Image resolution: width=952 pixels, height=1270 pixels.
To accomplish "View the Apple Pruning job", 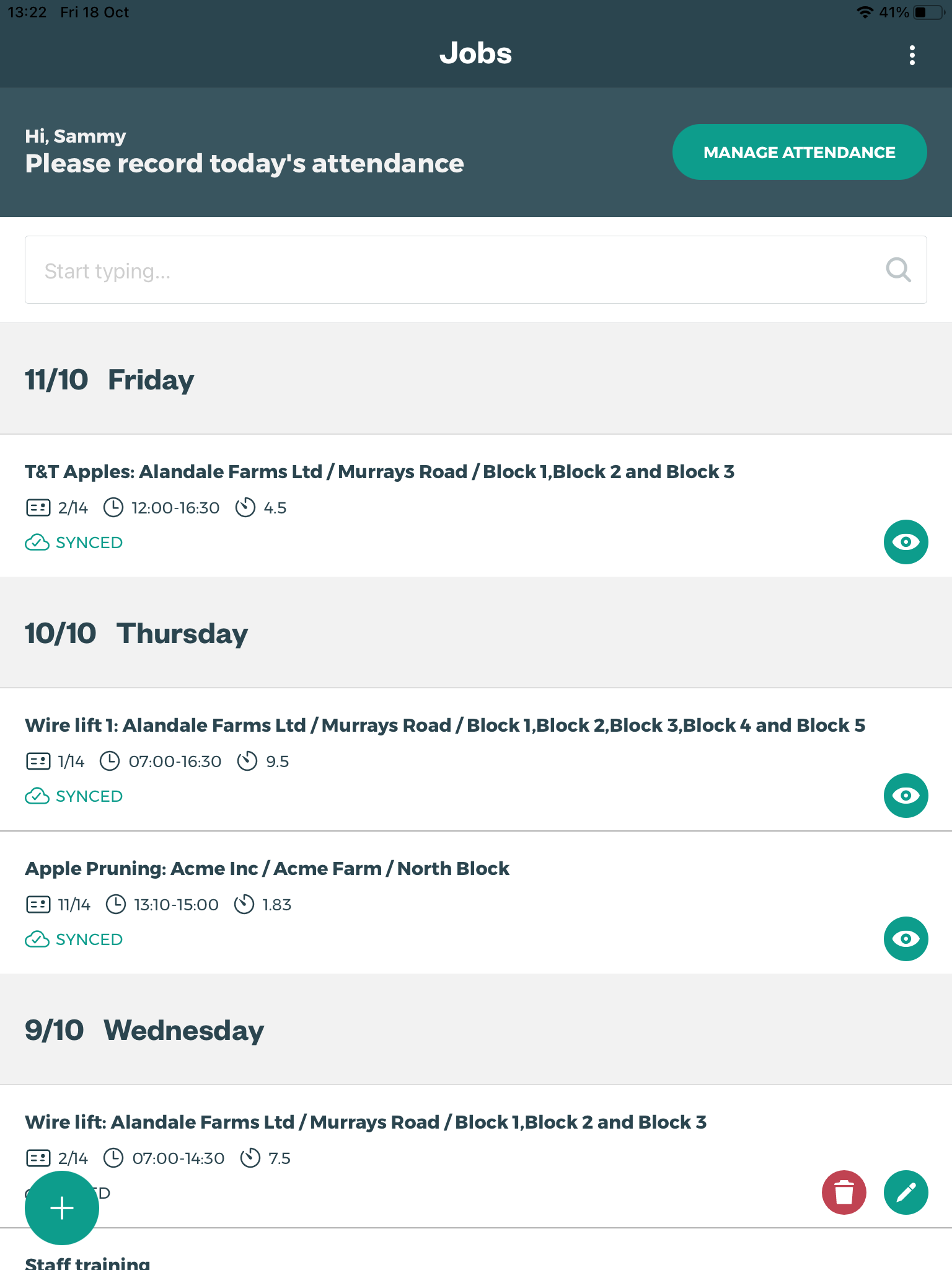I will tap(906, 939).
